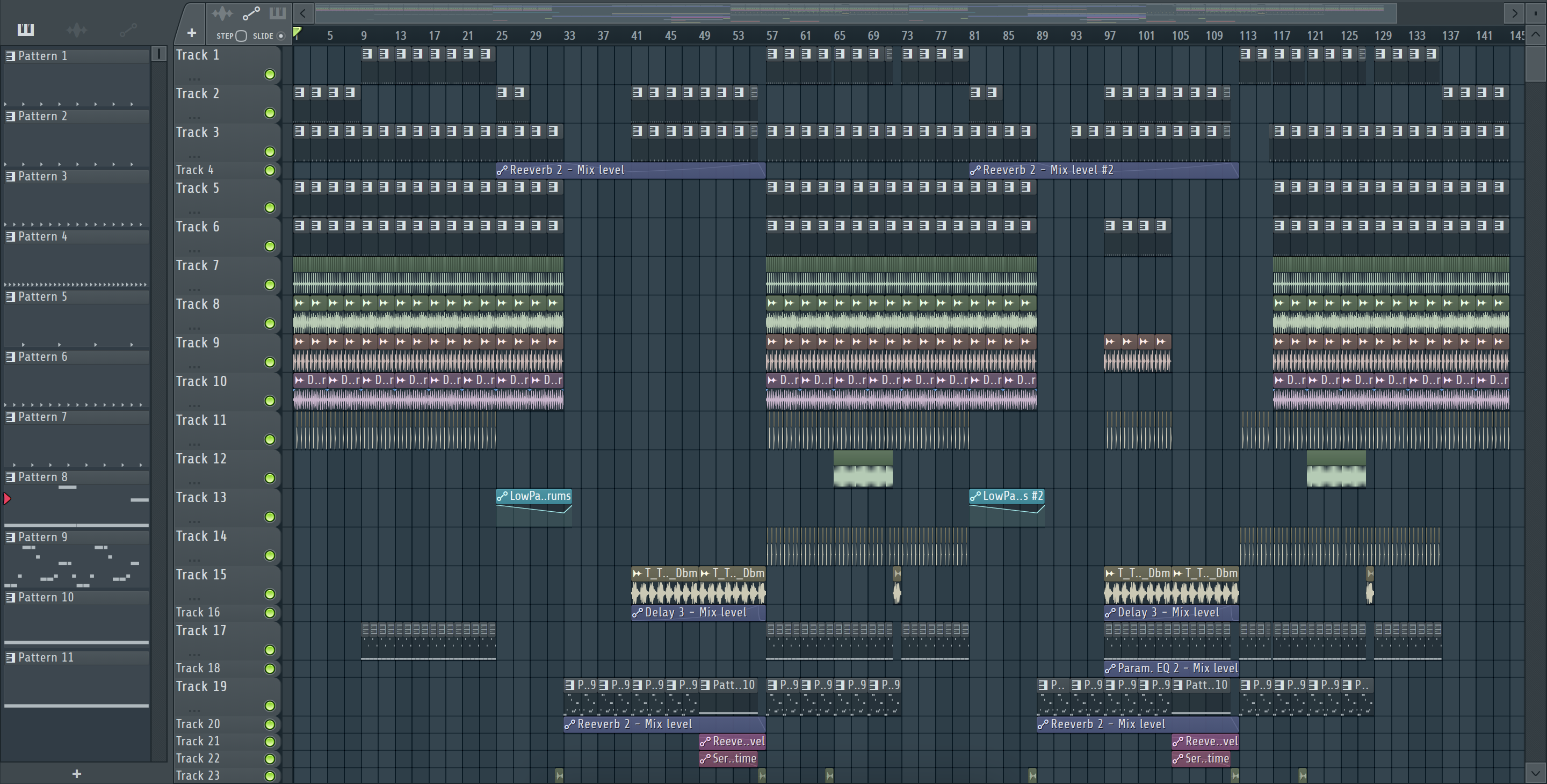Mute Track 19 using its green LED
The width and height of the screenshot is (1547, 784).
[x=270, y=706]
